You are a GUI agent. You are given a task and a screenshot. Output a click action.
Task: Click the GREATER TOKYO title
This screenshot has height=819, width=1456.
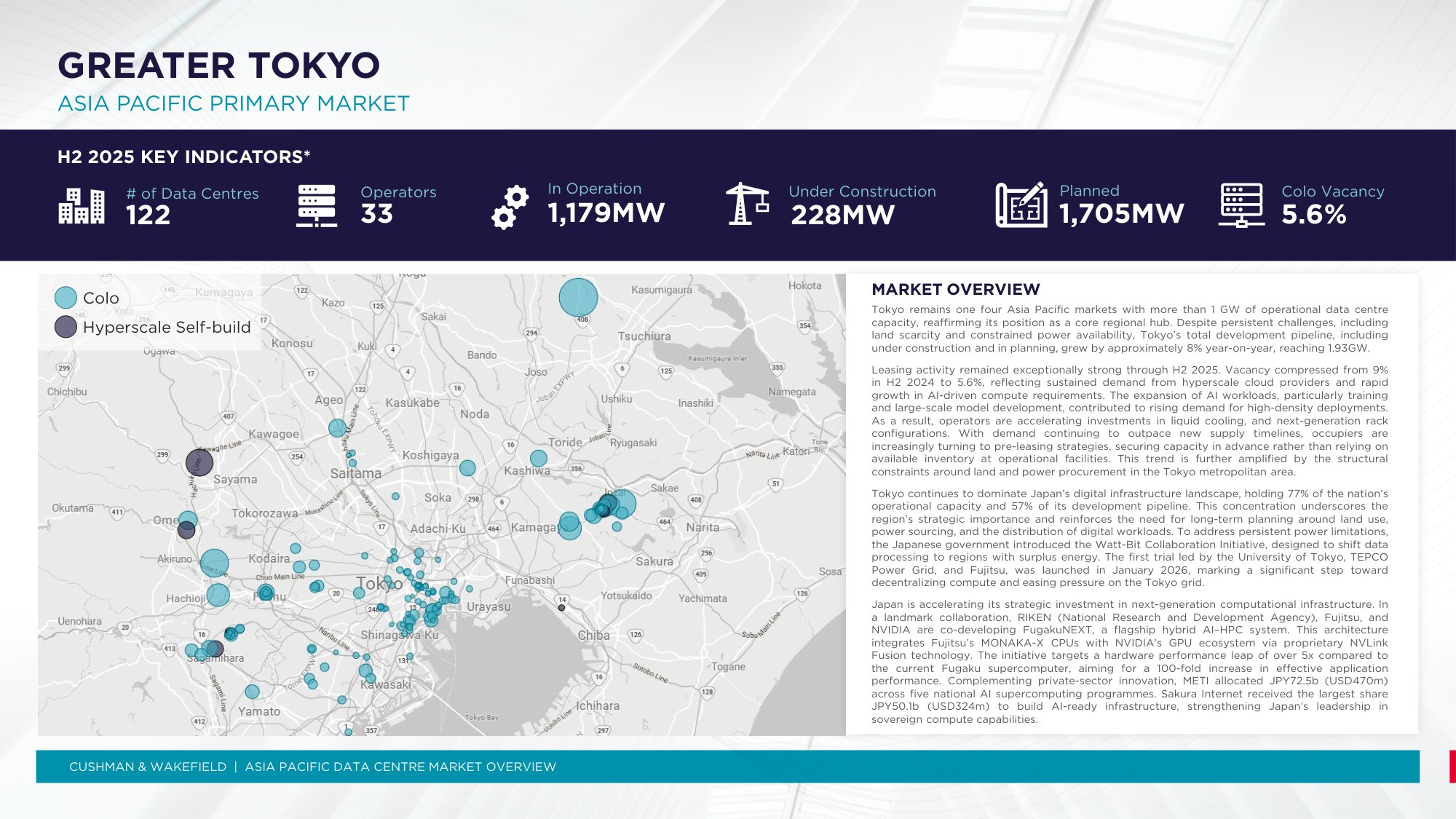tap(218, 66)
